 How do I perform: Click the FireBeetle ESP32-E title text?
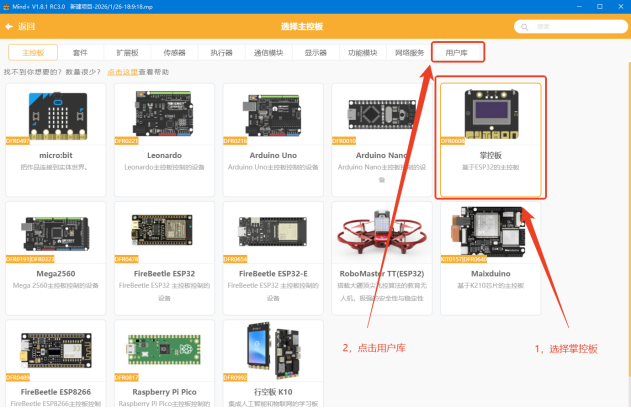(x=273, y=274)
